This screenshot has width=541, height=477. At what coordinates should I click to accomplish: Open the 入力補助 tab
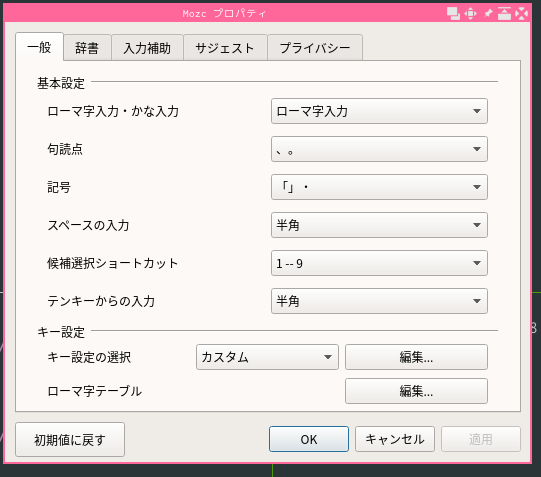[x=147, y=48]
